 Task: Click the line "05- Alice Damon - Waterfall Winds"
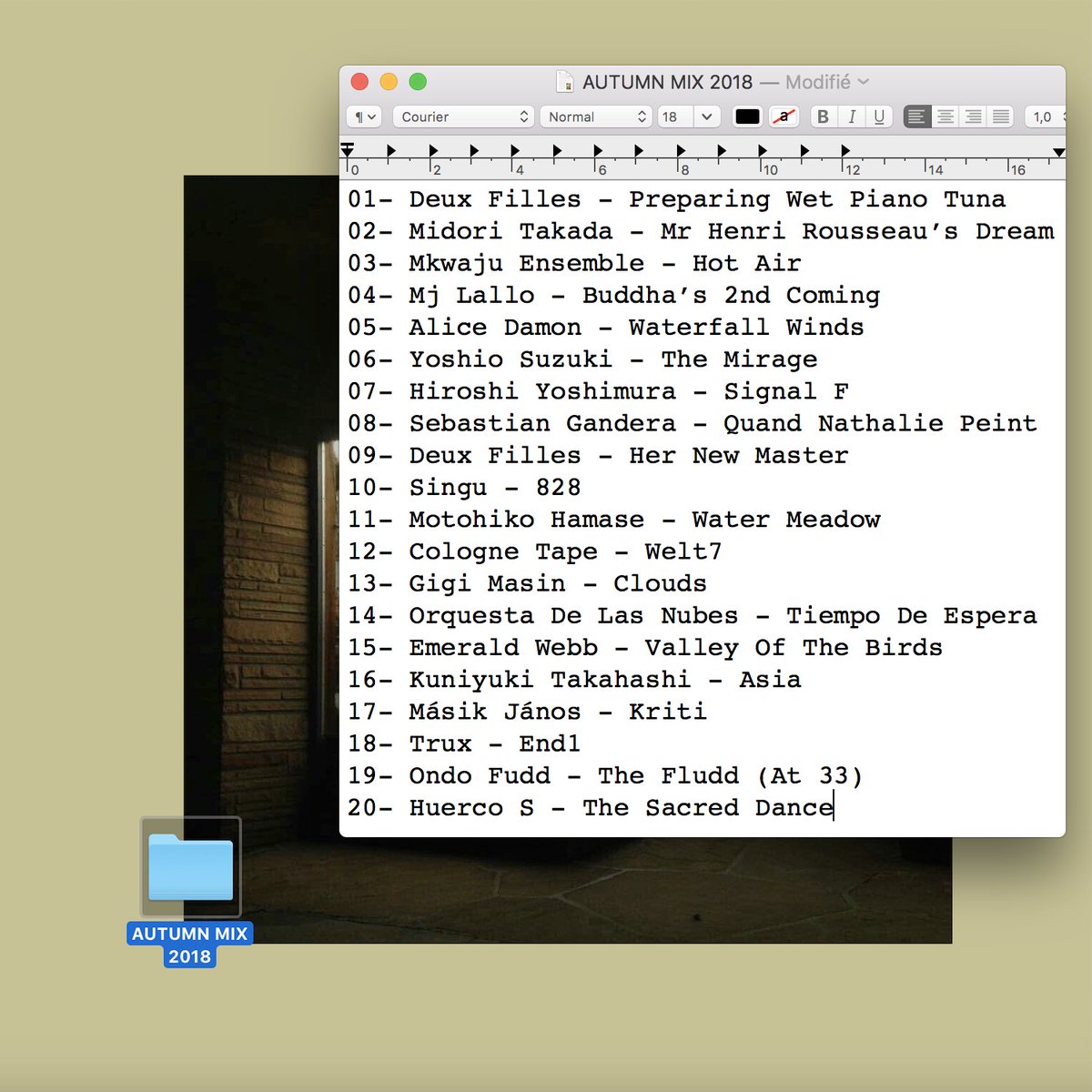click(x=605, y=327)
